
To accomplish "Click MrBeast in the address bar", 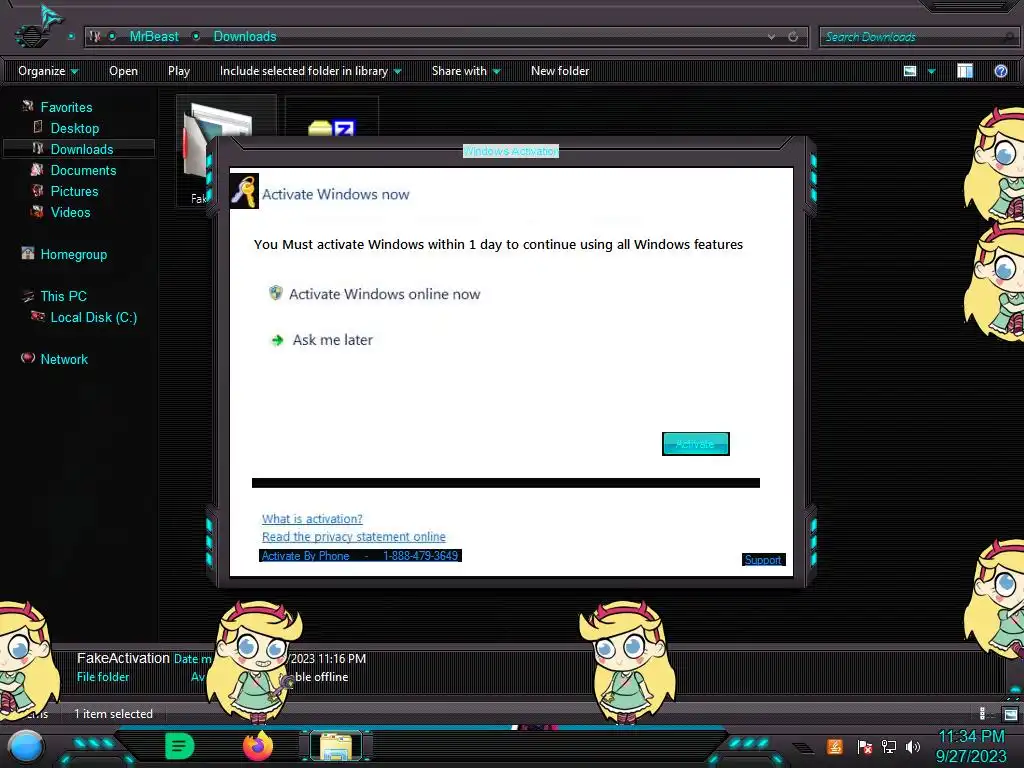I will tap(154, 37).
